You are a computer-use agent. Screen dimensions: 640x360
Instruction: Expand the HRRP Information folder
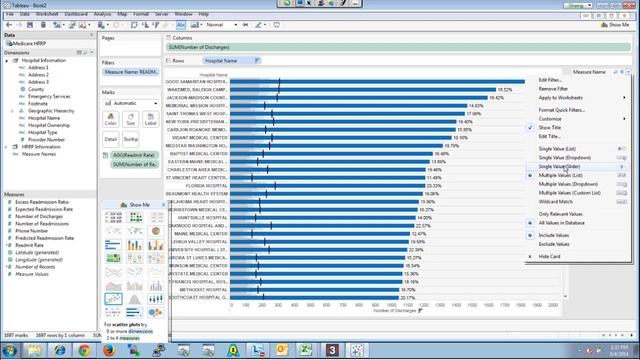(x=6, y=147)
